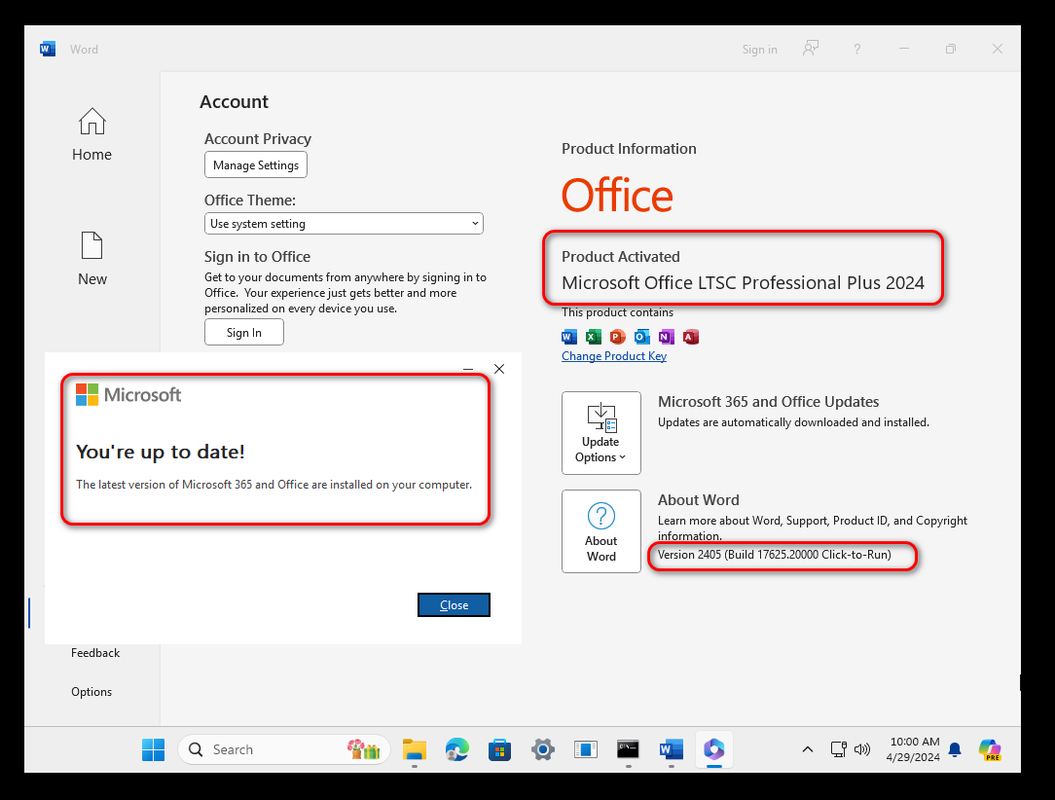The height and width of the screenshot is (800, 1055).
Task: Click the Microsoft 365 icon on taskbar
Action: coord(714,750)
